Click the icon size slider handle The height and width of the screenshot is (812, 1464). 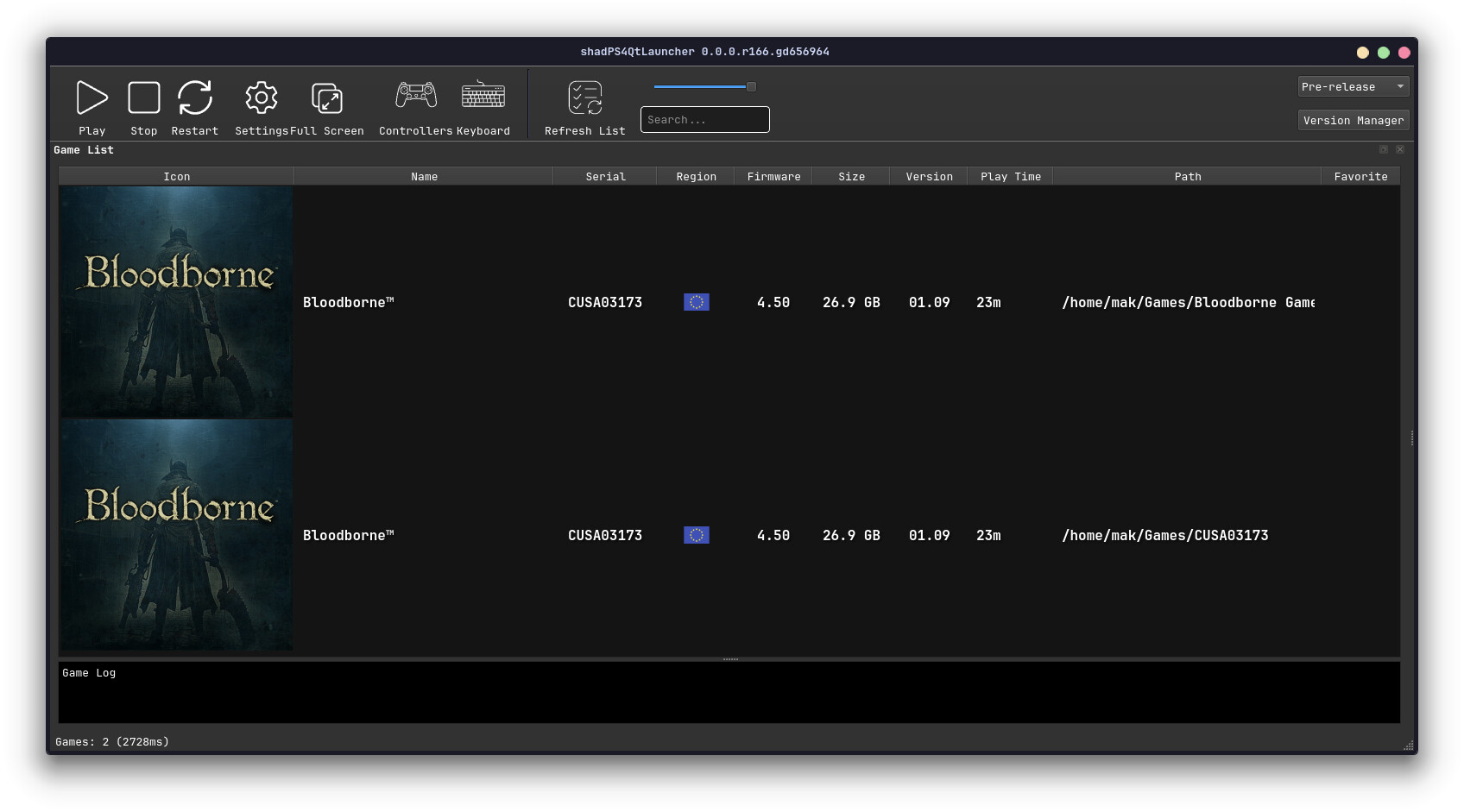(x=751, y=86)
